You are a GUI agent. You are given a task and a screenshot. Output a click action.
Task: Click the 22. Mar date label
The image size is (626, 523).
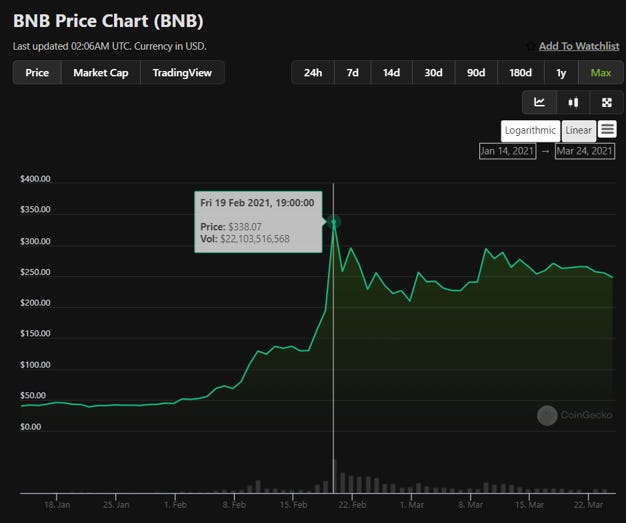click(x=588, y=505)
